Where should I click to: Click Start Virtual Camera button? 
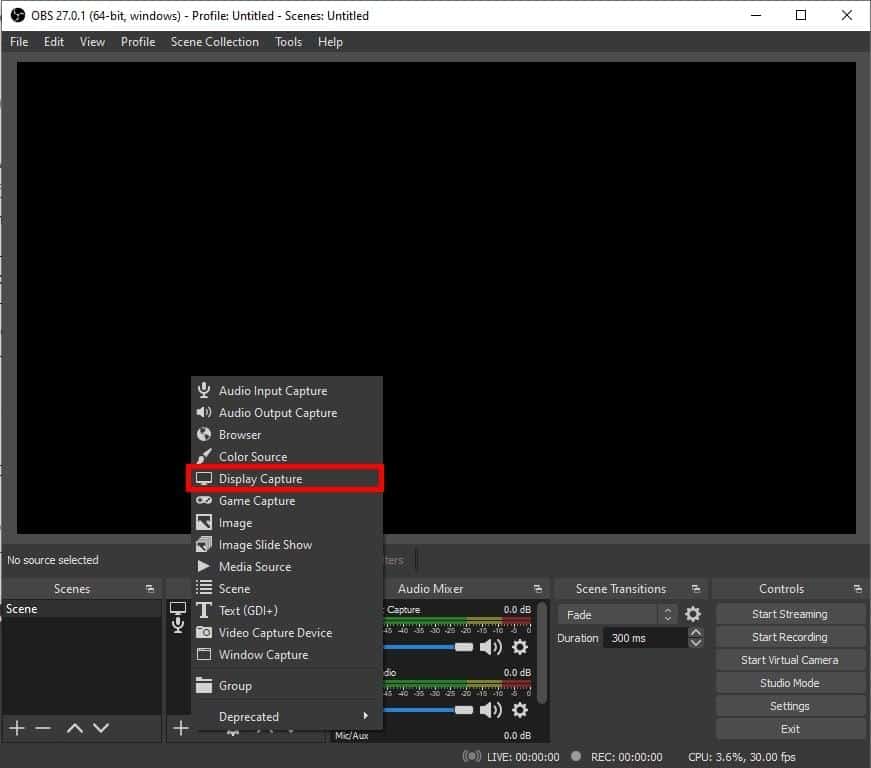789,660
